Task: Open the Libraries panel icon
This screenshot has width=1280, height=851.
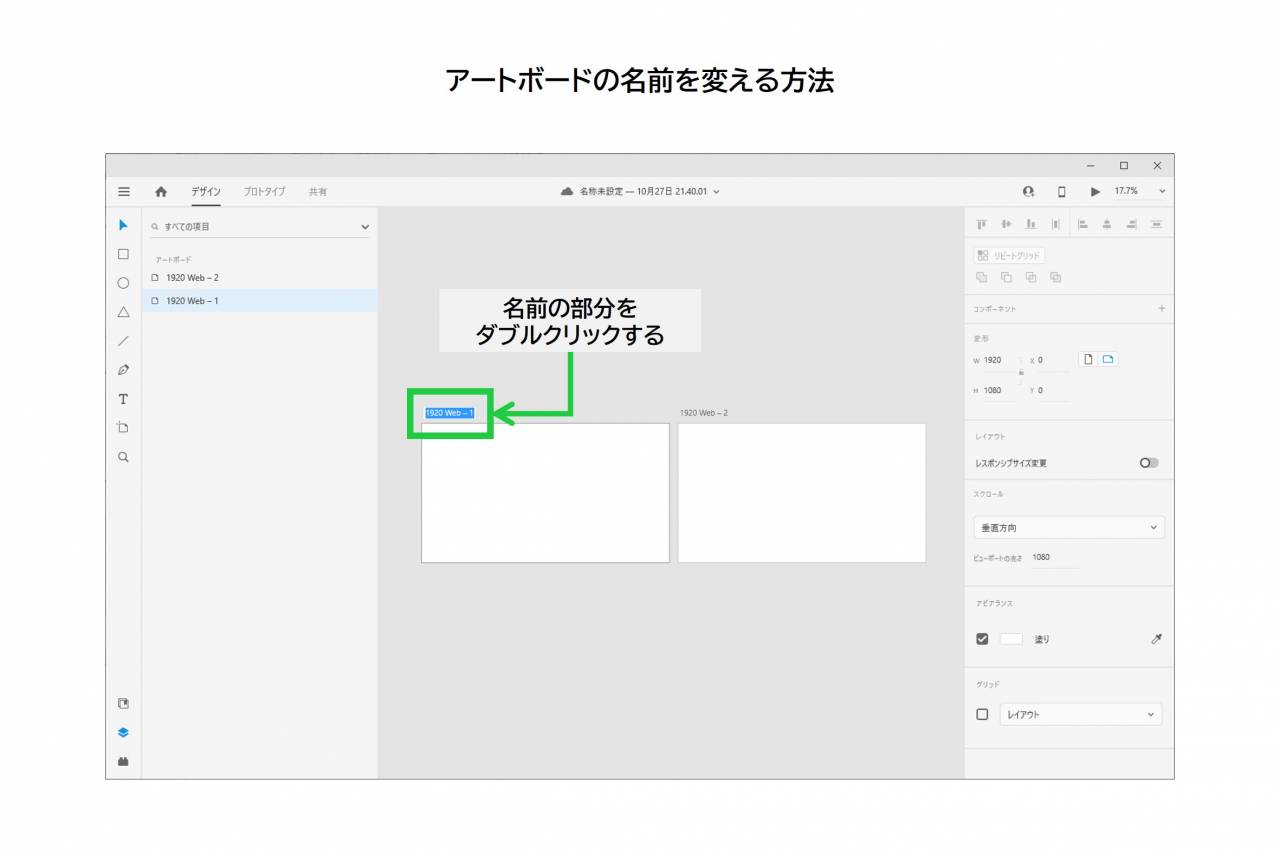Action: [x=124, y=703]
